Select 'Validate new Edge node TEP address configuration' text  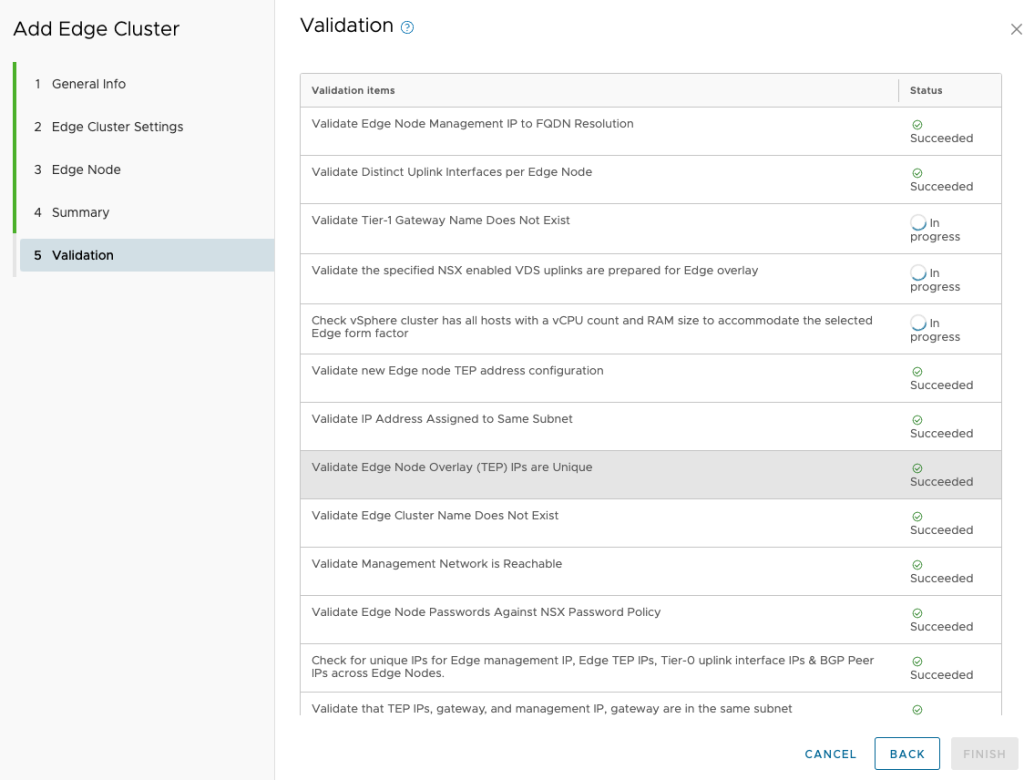[457, 370]
